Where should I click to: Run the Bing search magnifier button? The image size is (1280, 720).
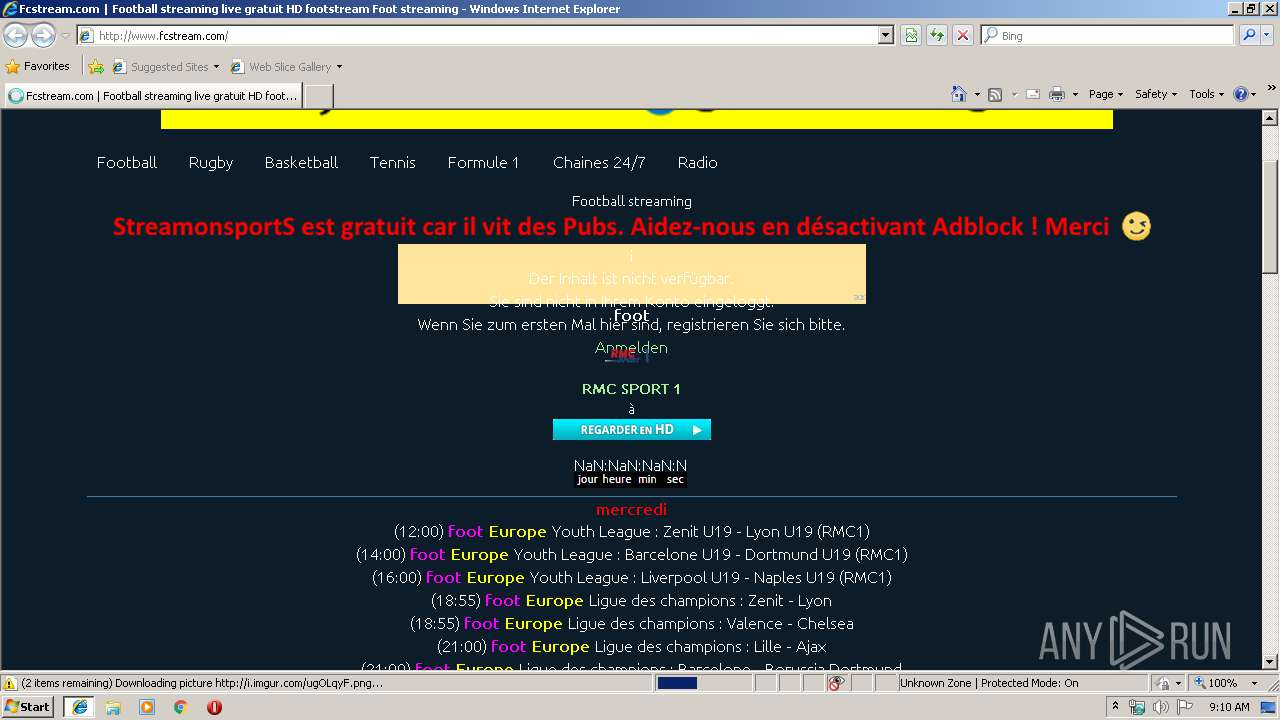tap(1248, 35)
